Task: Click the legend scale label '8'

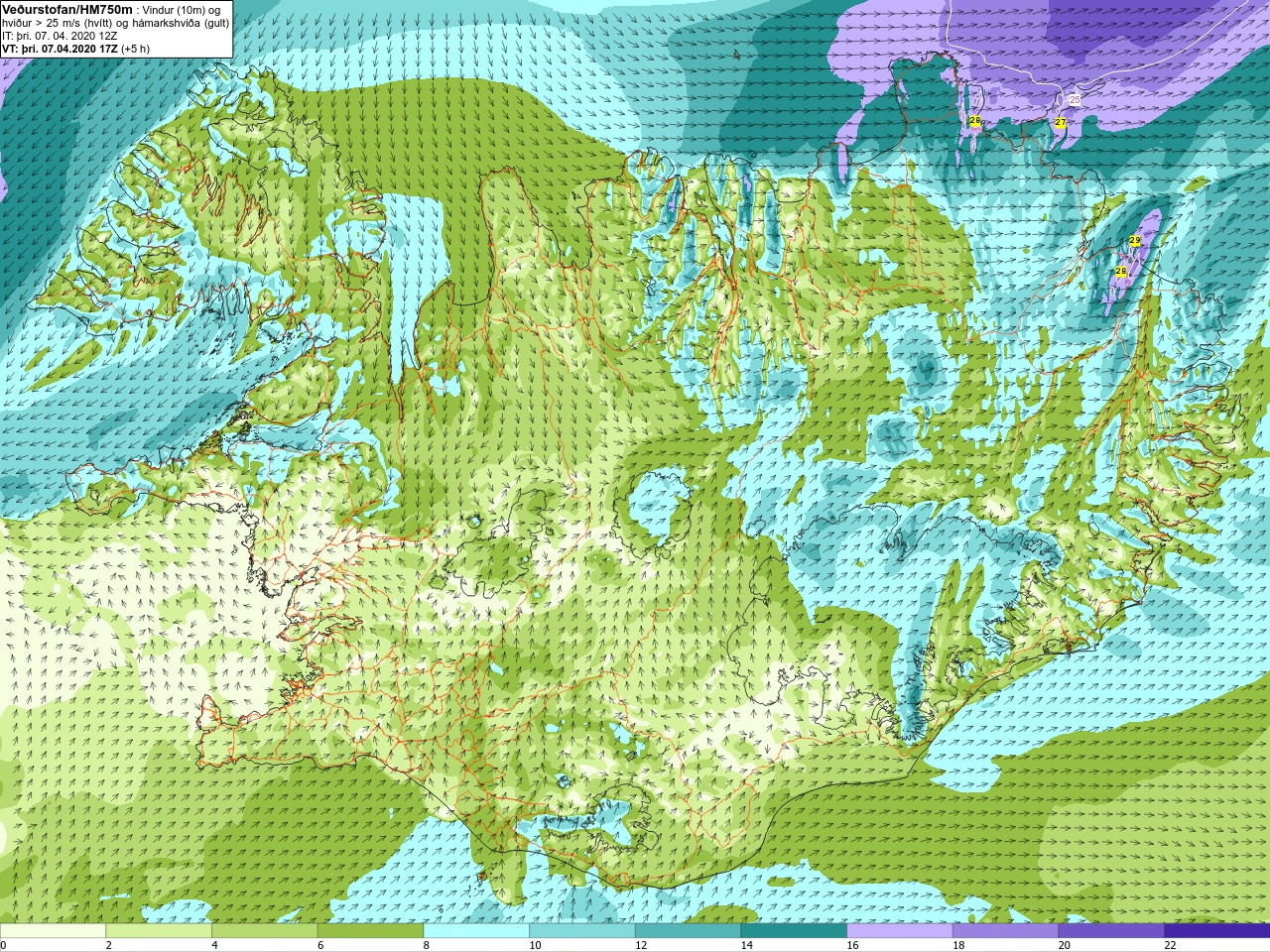Action: [x=426, y=945]
